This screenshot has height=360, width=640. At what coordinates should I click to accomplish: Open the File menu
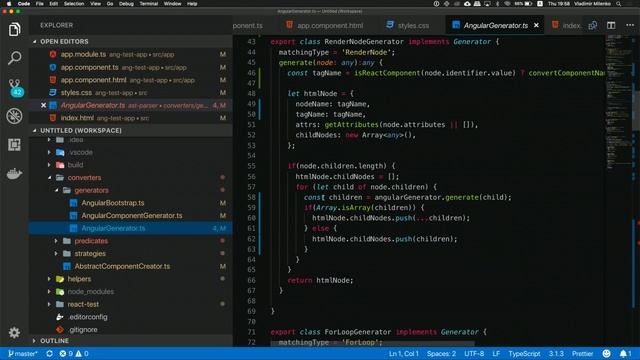coord(40,4)
